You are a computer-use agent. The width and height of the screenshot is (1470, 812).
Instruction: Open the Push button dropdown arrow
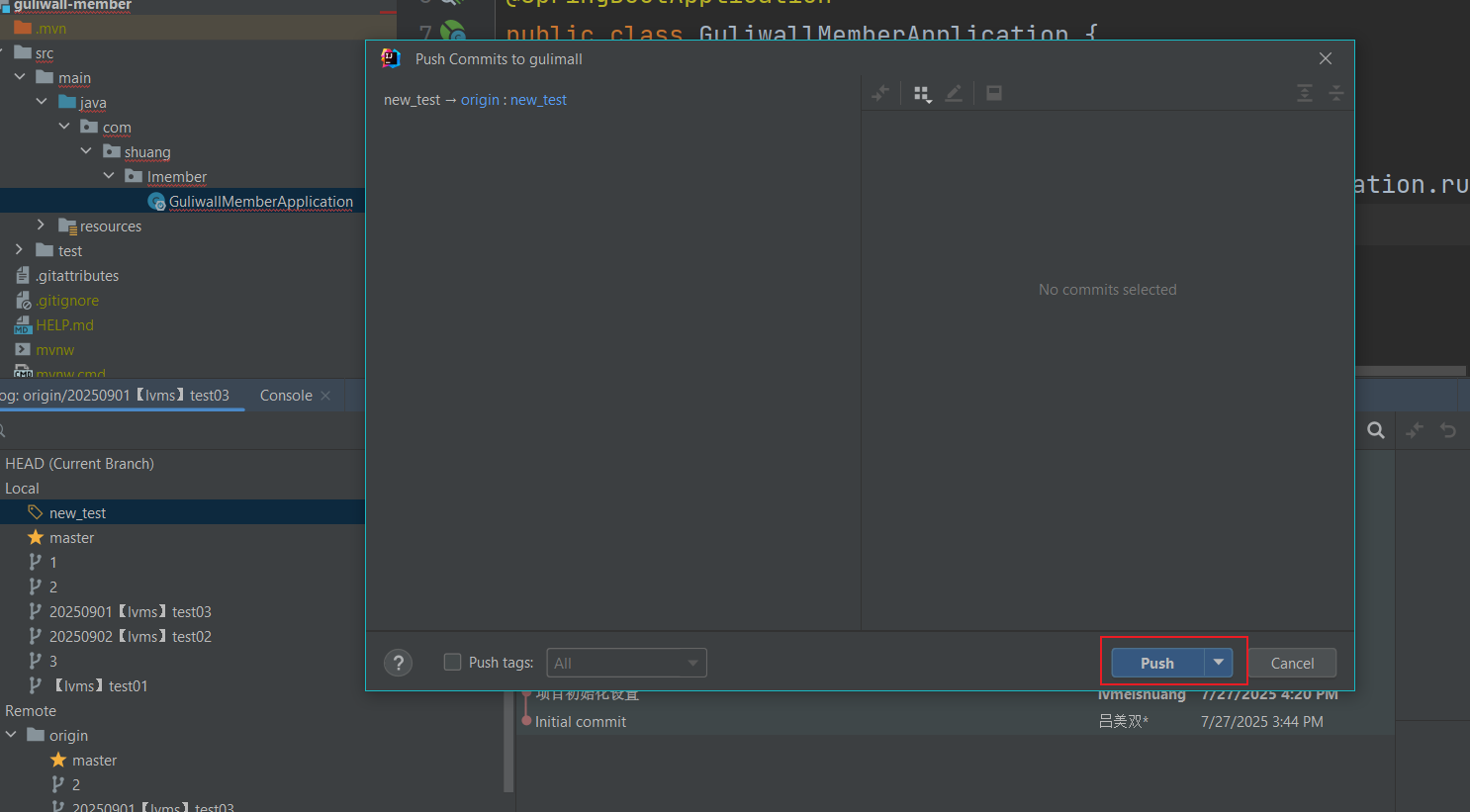coord(1219,663)
